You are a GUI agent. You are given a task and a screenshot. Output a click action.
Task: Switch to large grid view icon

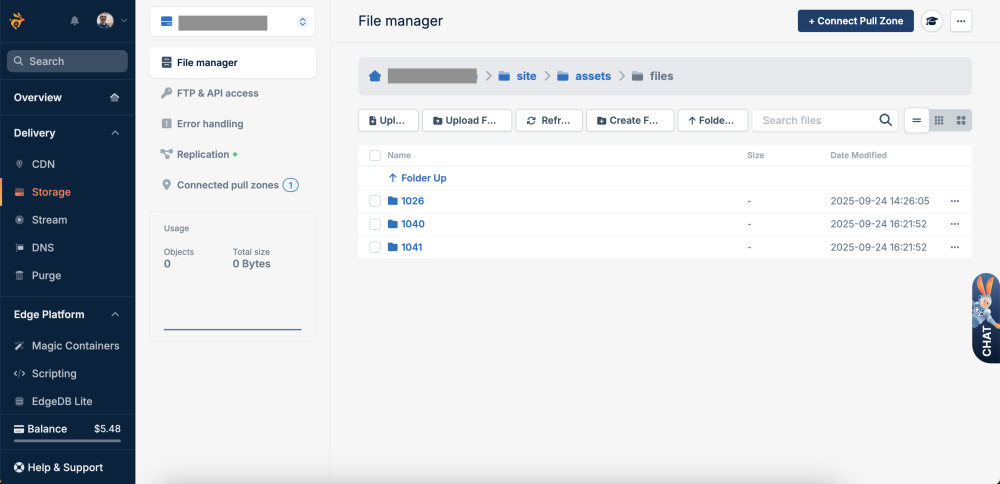coord(961,120)
